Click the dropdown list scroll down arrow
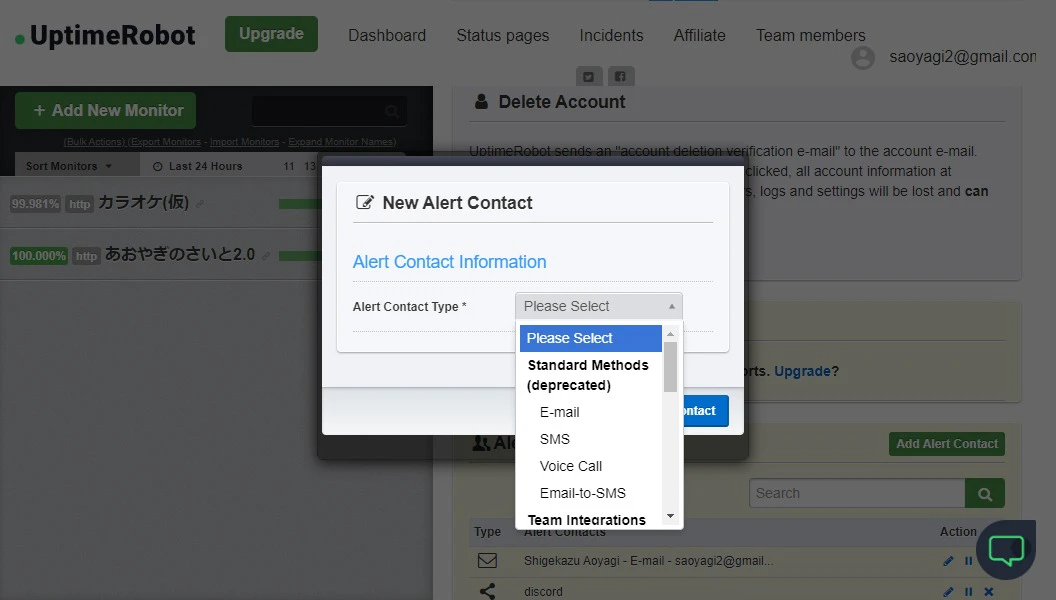Viewport: 1056px width, 600px height. 670,516
